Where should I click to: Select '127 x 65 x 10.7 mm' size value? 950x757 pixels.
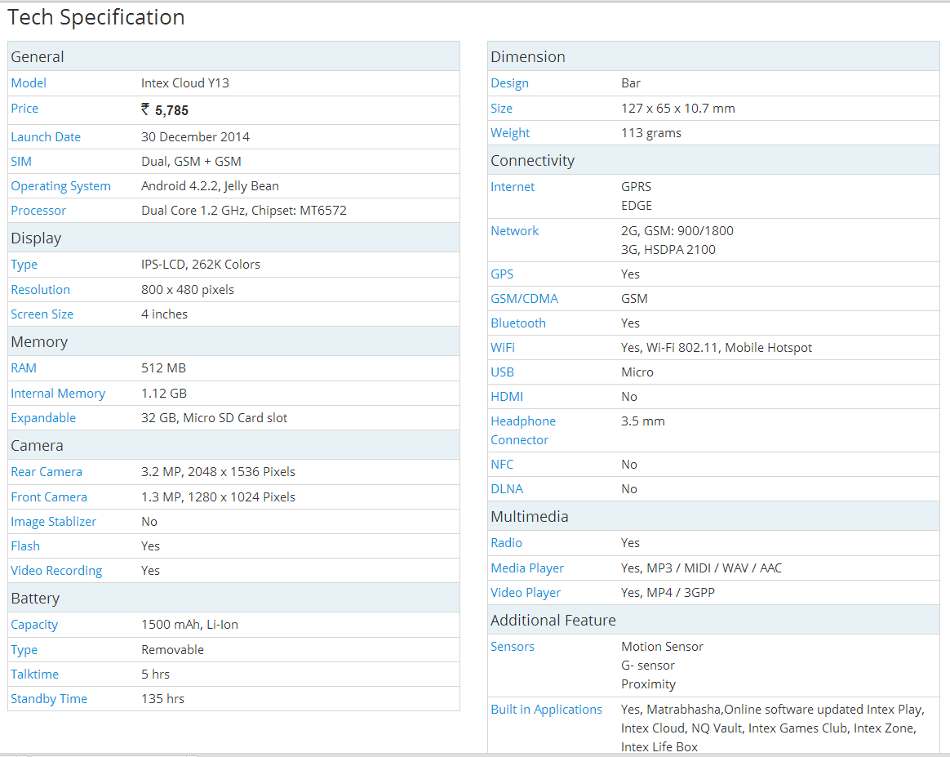678,108
